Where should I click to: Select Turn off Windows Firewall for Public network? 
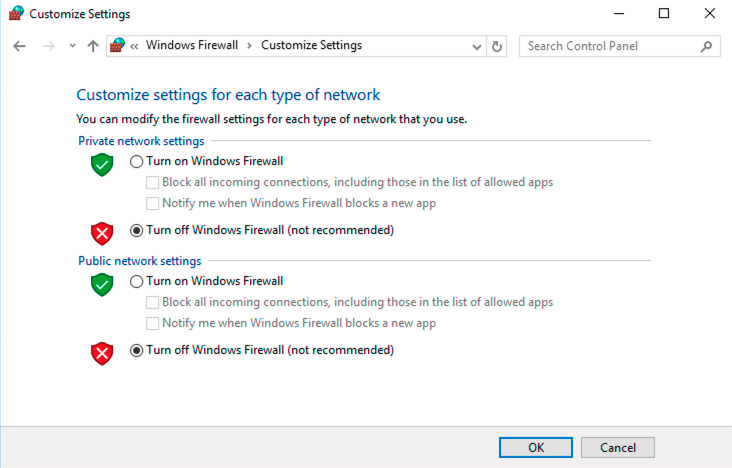137,351
